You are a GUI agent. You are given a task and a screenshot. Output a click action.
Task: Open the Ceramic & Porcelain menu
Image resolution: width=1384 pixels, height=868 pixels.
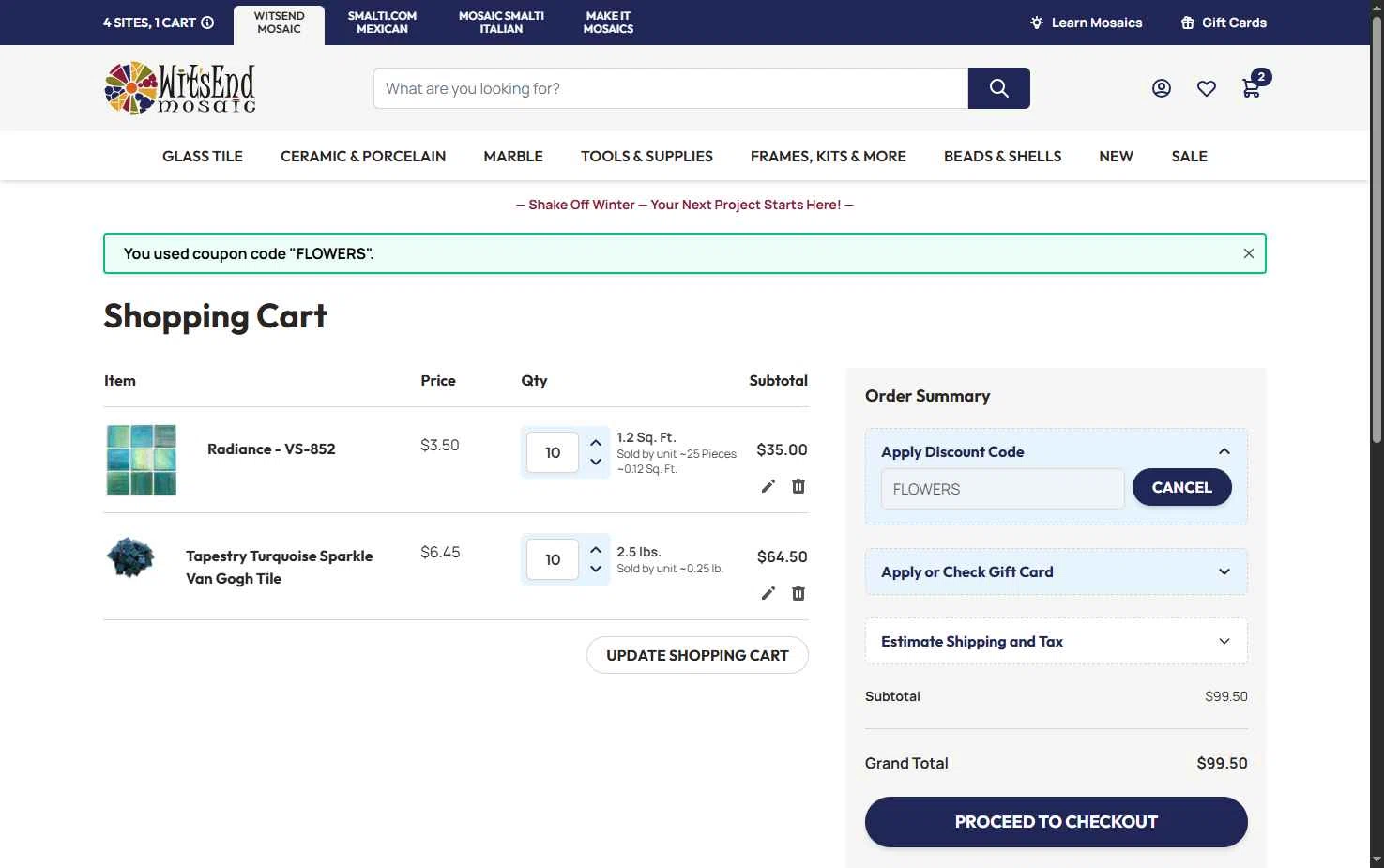pyautogui.click(x=363, y=156)
